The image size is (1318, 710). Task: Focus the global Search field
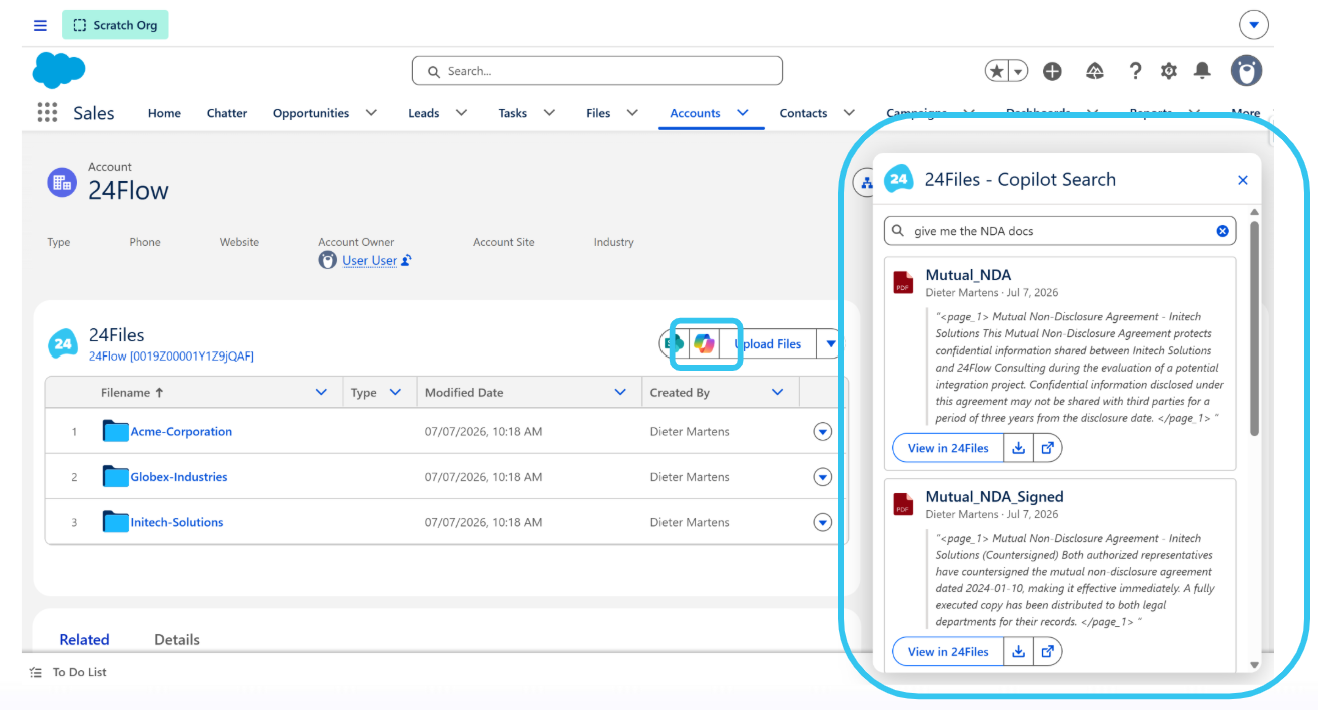pos(597,71)
